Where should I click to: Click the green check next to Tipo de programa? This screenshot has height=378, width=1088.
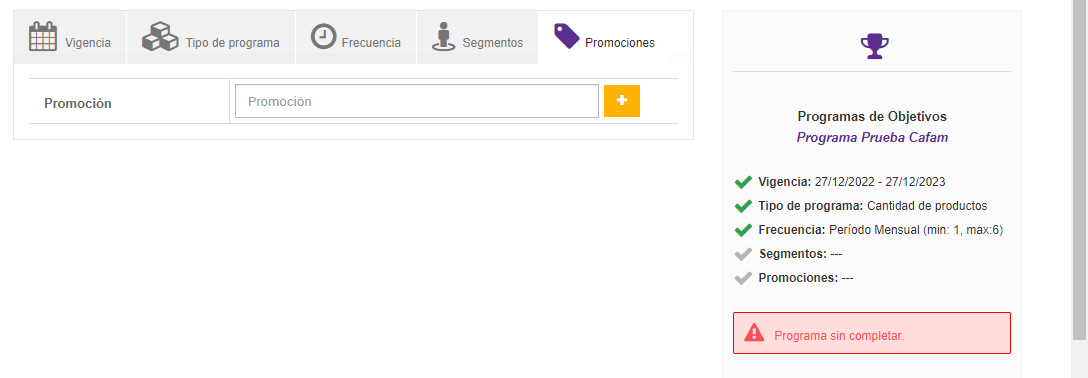(x=743, y=206)
